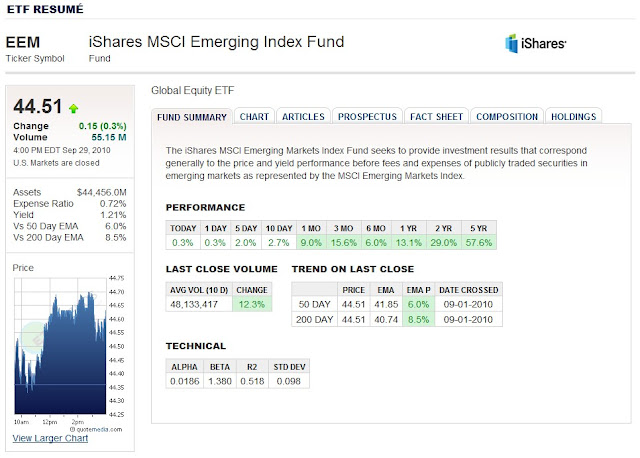The height and width of the screenshot is (458, 640).
Task: Click the iShares MSCI Emerging Index Fund title
Action: [216, 42]
